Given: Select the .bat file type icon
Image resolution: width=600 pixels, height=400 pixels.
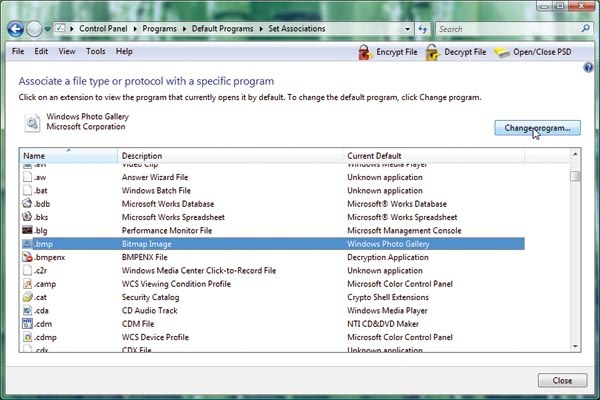Looking at the screenshot, I should (28, 190).
